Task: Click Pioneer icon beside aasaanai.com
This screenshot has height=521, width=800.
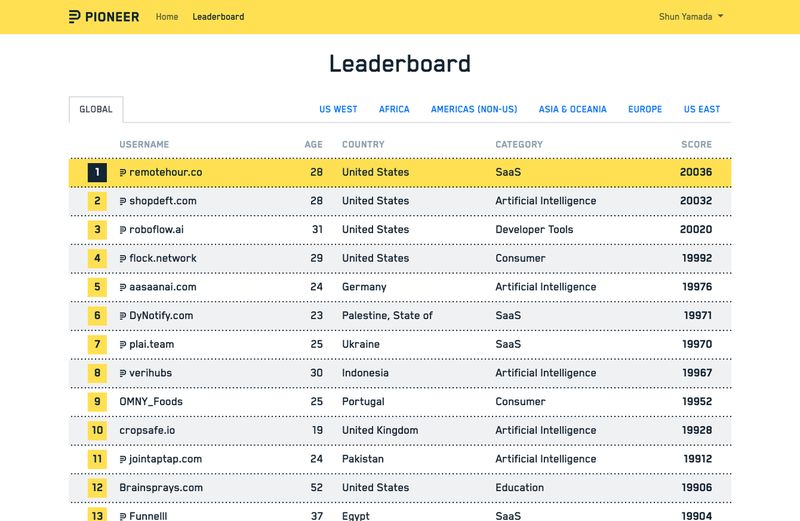Action: click(123, 287)
